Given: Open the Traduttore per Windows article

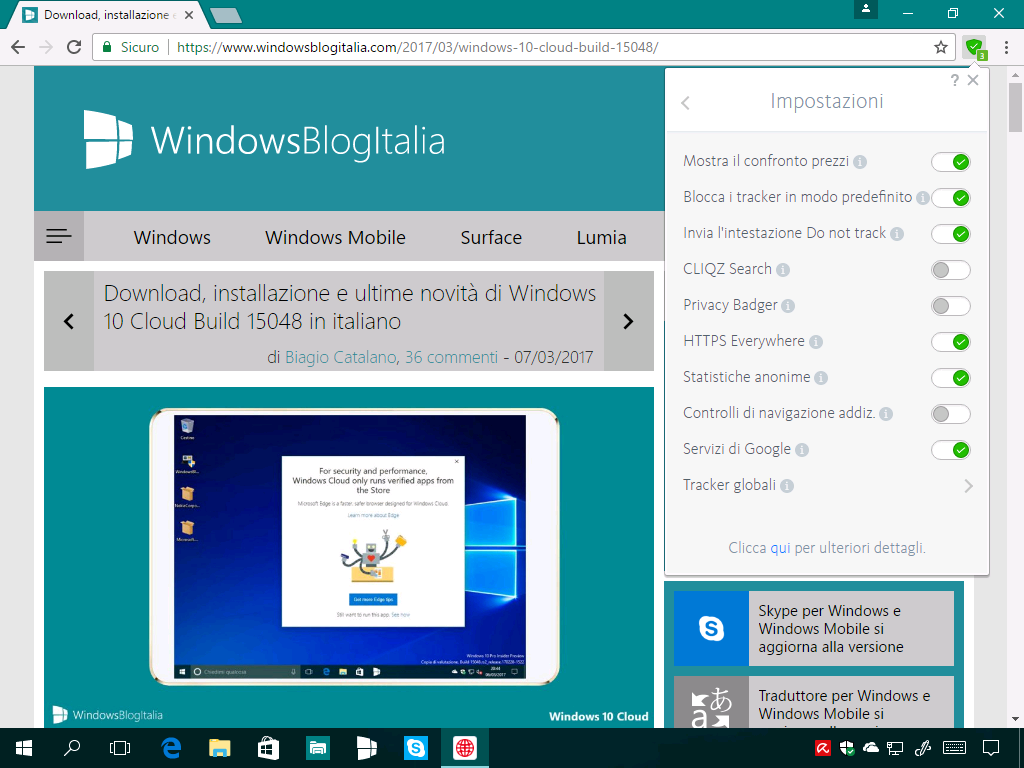Looking at the screenshot, I should (x=814, y=702).
